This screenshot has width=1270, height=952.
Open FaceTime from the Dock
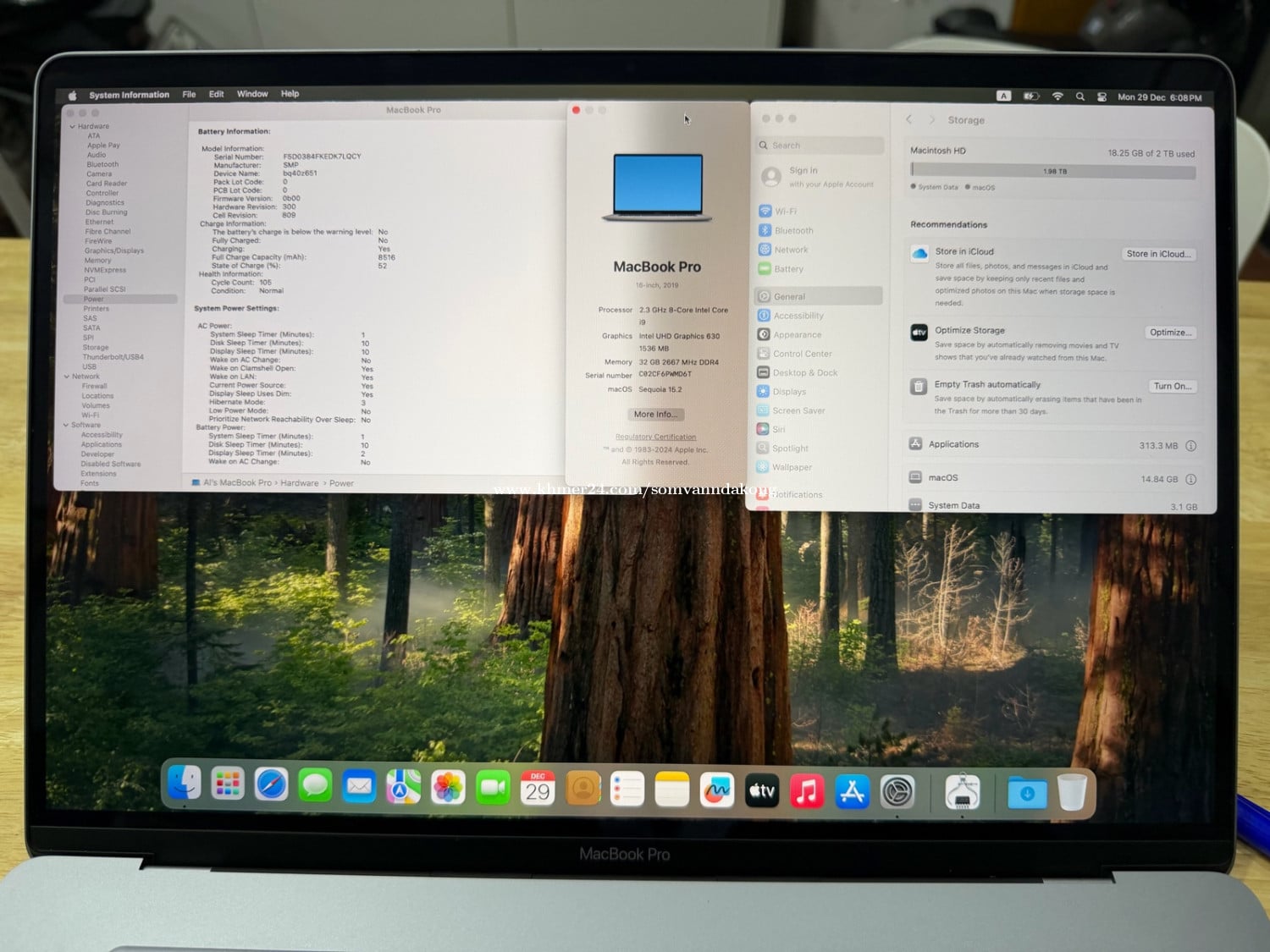(493, 789)
